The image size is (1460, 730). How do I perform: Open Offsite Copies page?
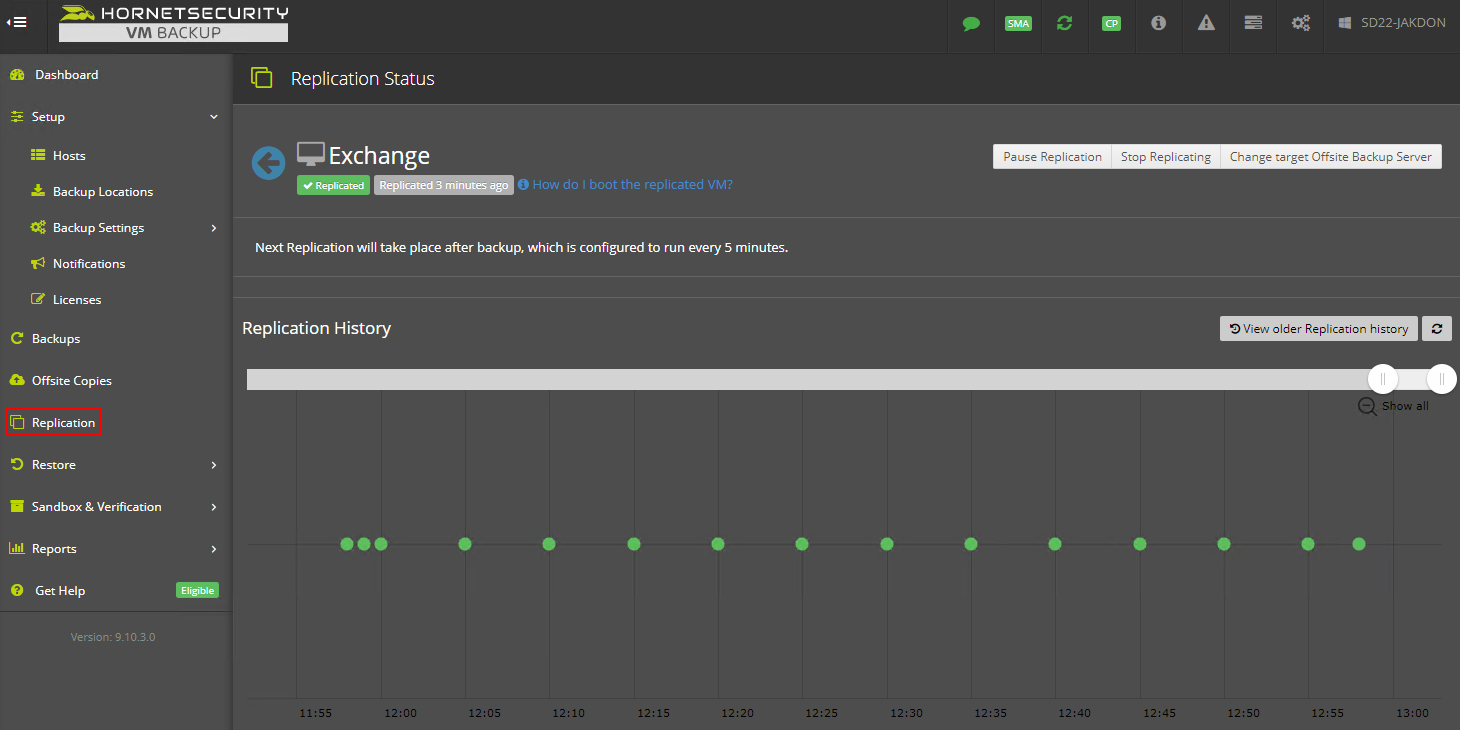tap(72, 381)
